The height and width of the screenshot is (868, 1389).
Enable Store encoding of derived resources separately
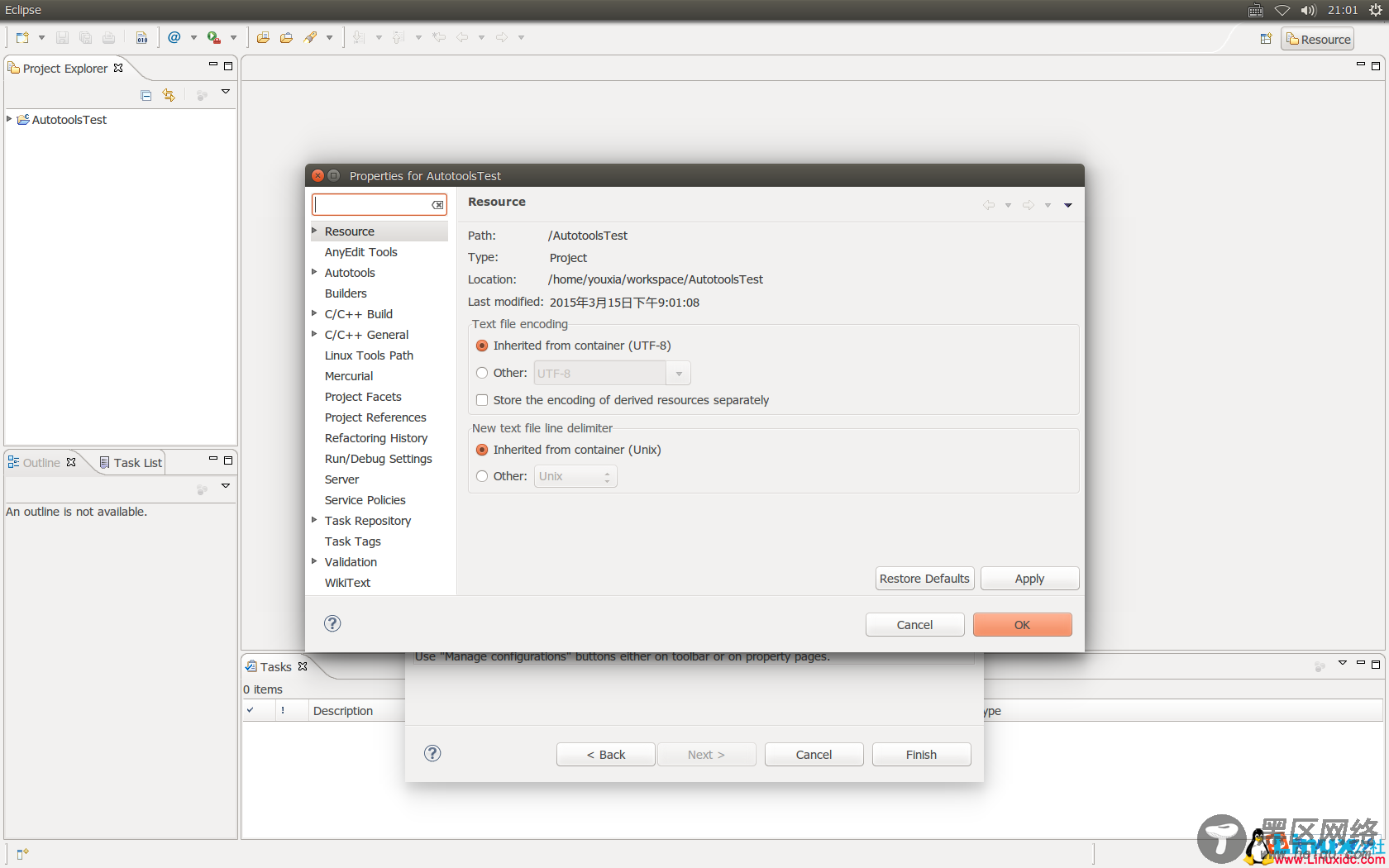482,400
